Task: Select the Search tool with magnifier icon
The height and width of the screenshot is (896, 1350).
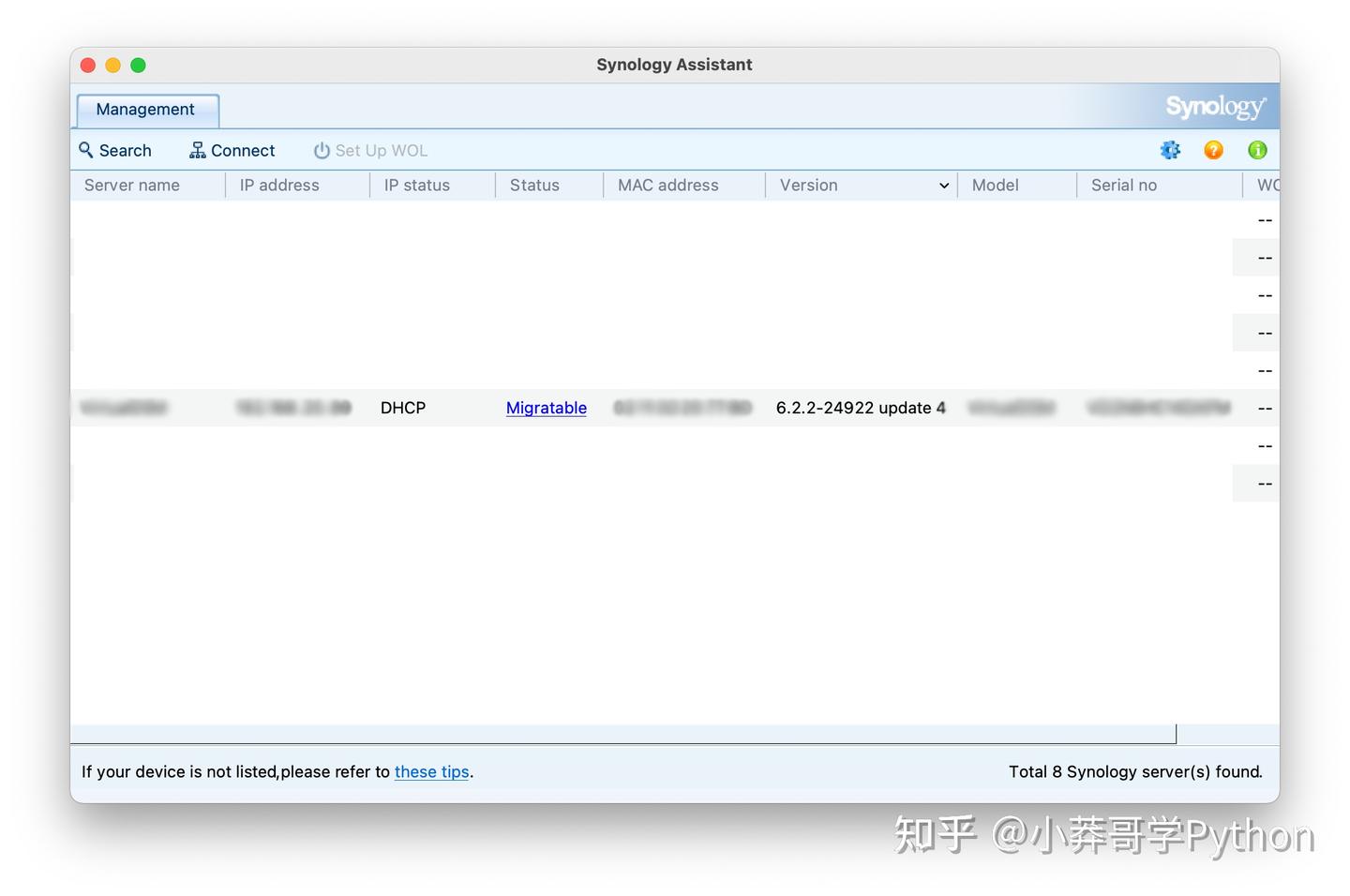Action: pyautogui.click(x=115, y=150)
